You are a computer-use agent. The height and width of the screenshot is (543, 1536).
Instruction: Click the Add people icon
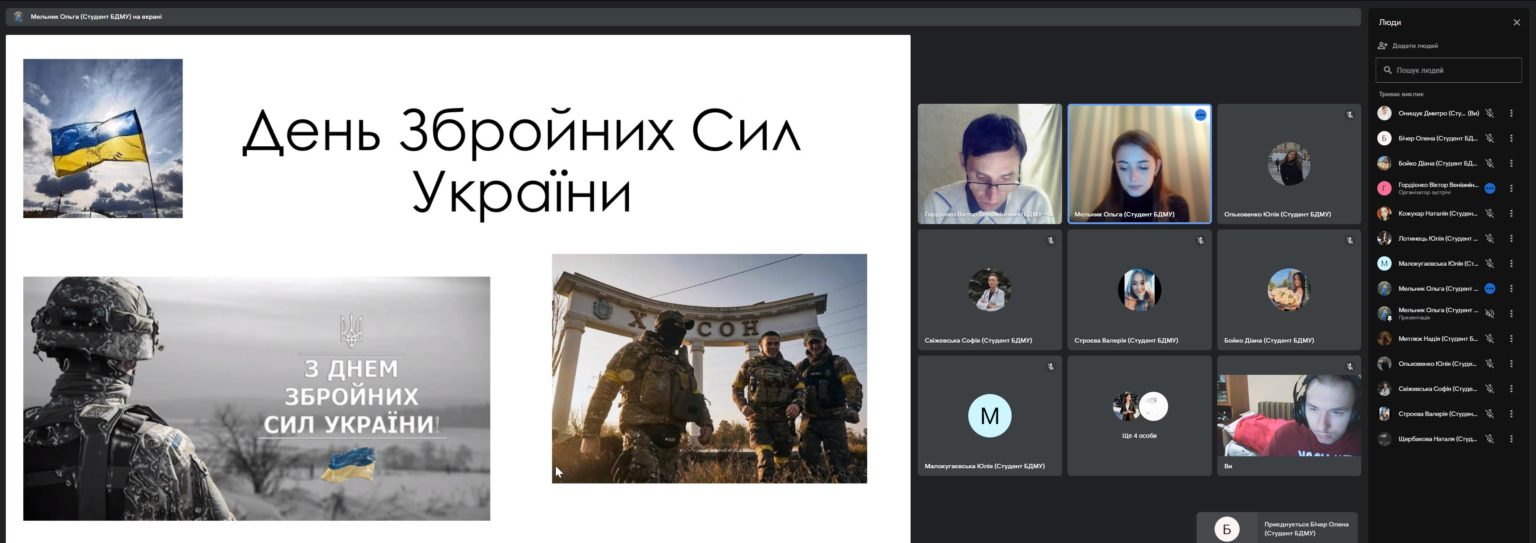point(1383,46)
